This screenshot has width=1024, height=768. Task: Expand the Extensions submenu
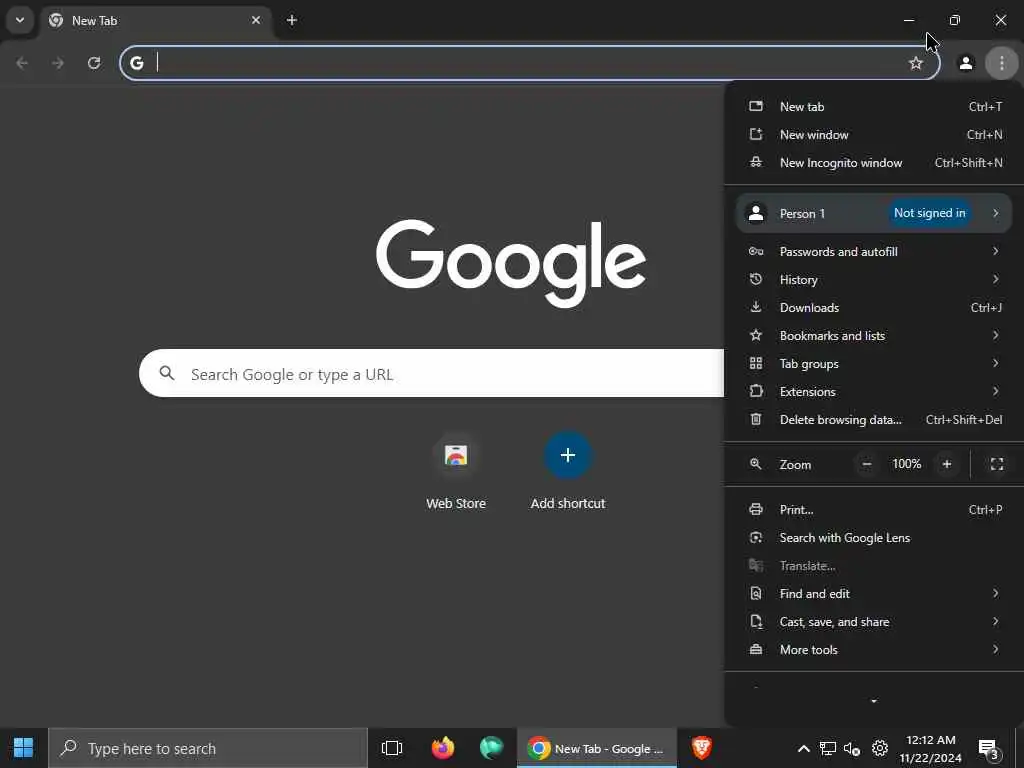click(x=874, y=392)
